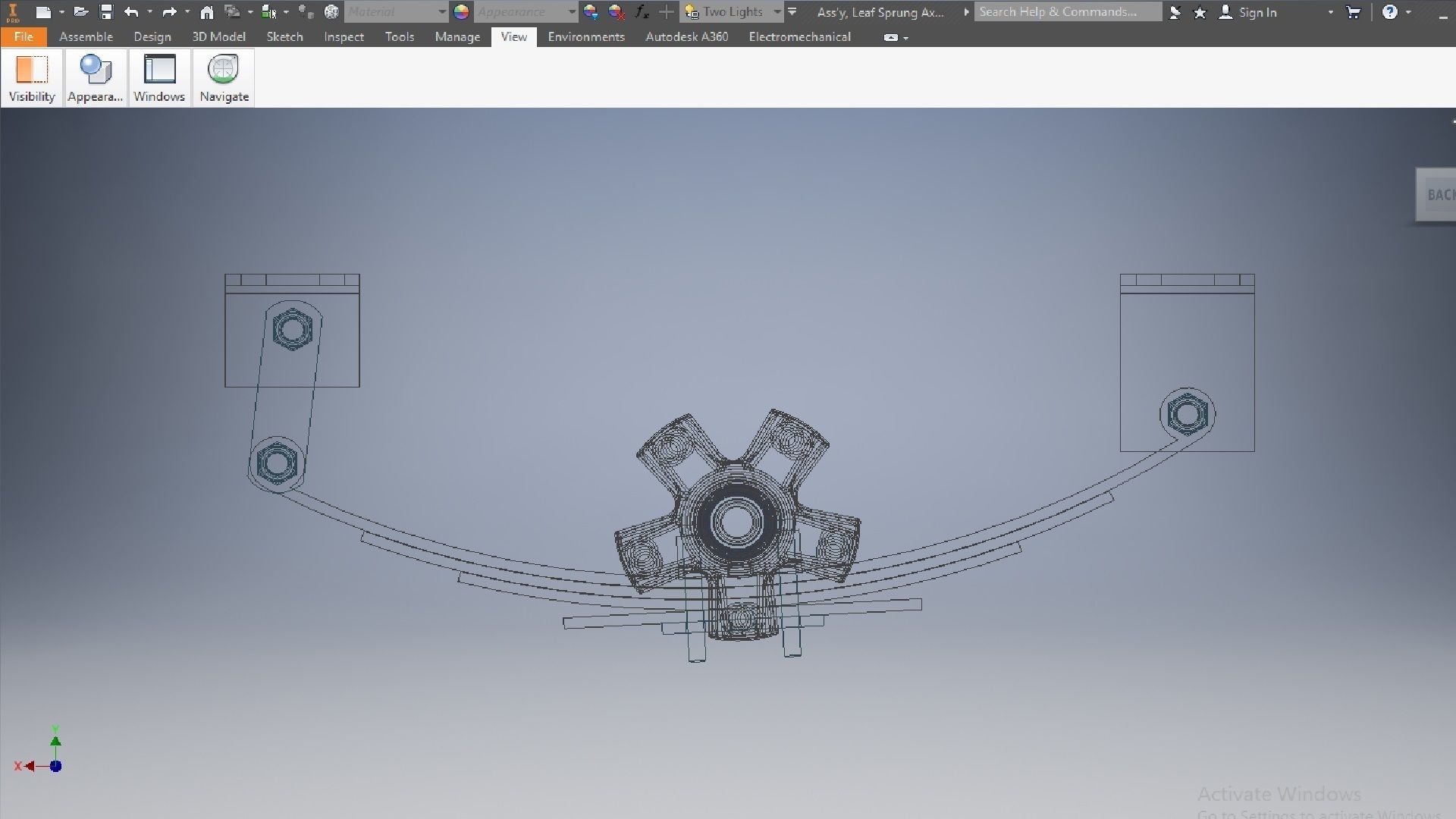Customize Quick Access Toolbar arrow
Screen dimensions: 1456x819
(792, 12)
